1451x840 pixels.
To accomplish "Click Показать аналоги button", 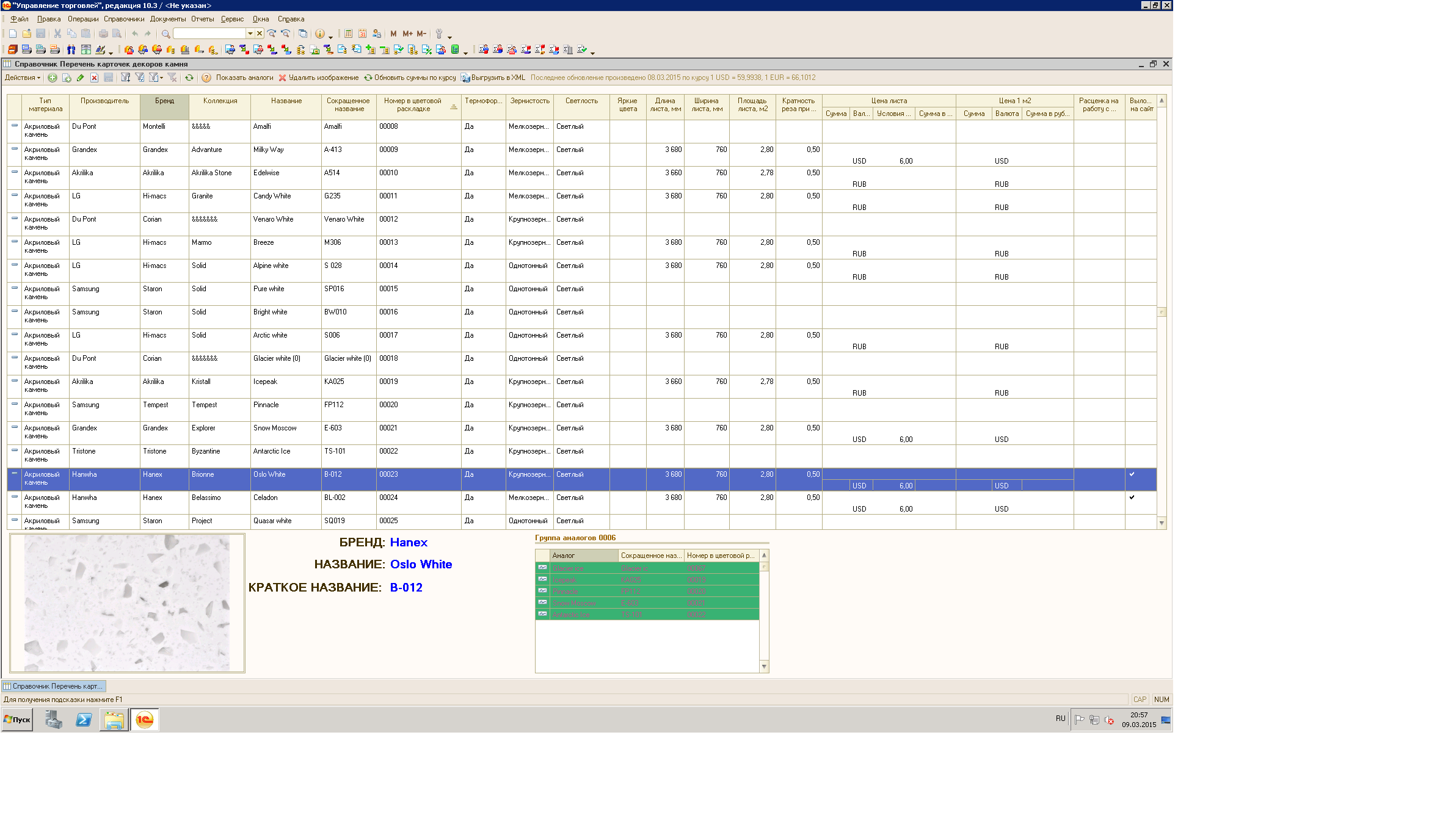I will tap(244, 78).
